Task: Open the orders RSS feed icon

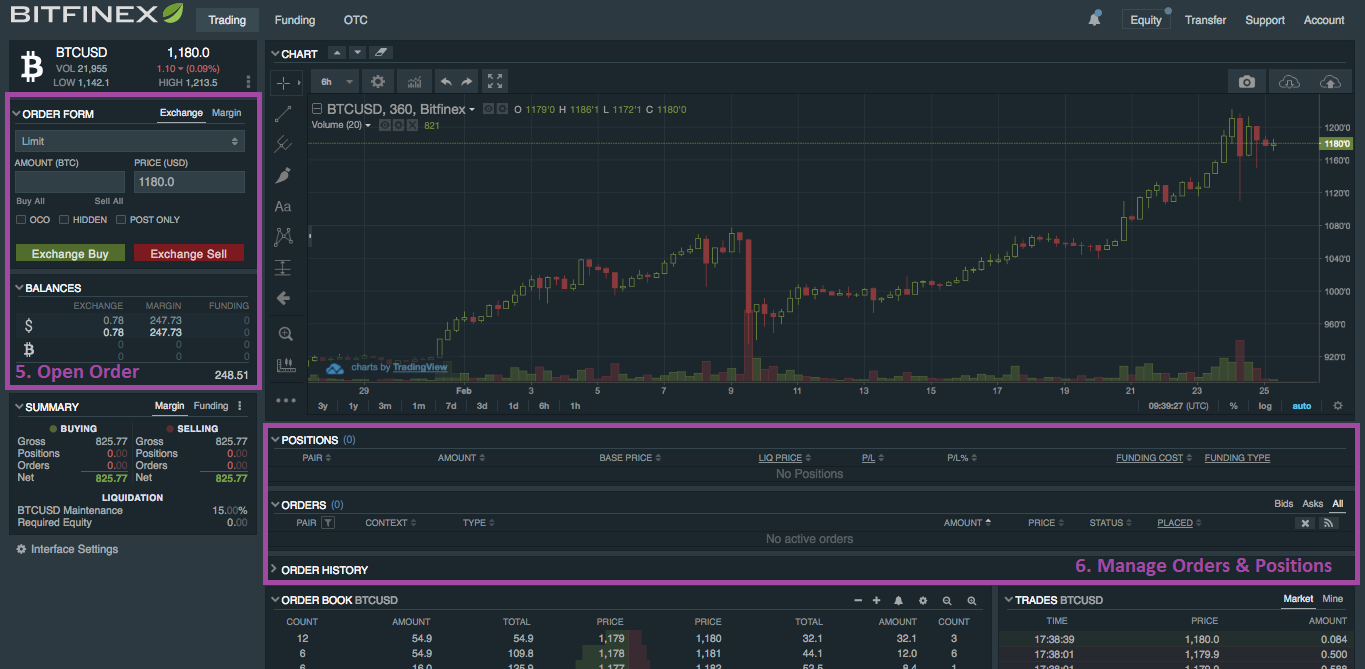Action: pos(1329,523)
